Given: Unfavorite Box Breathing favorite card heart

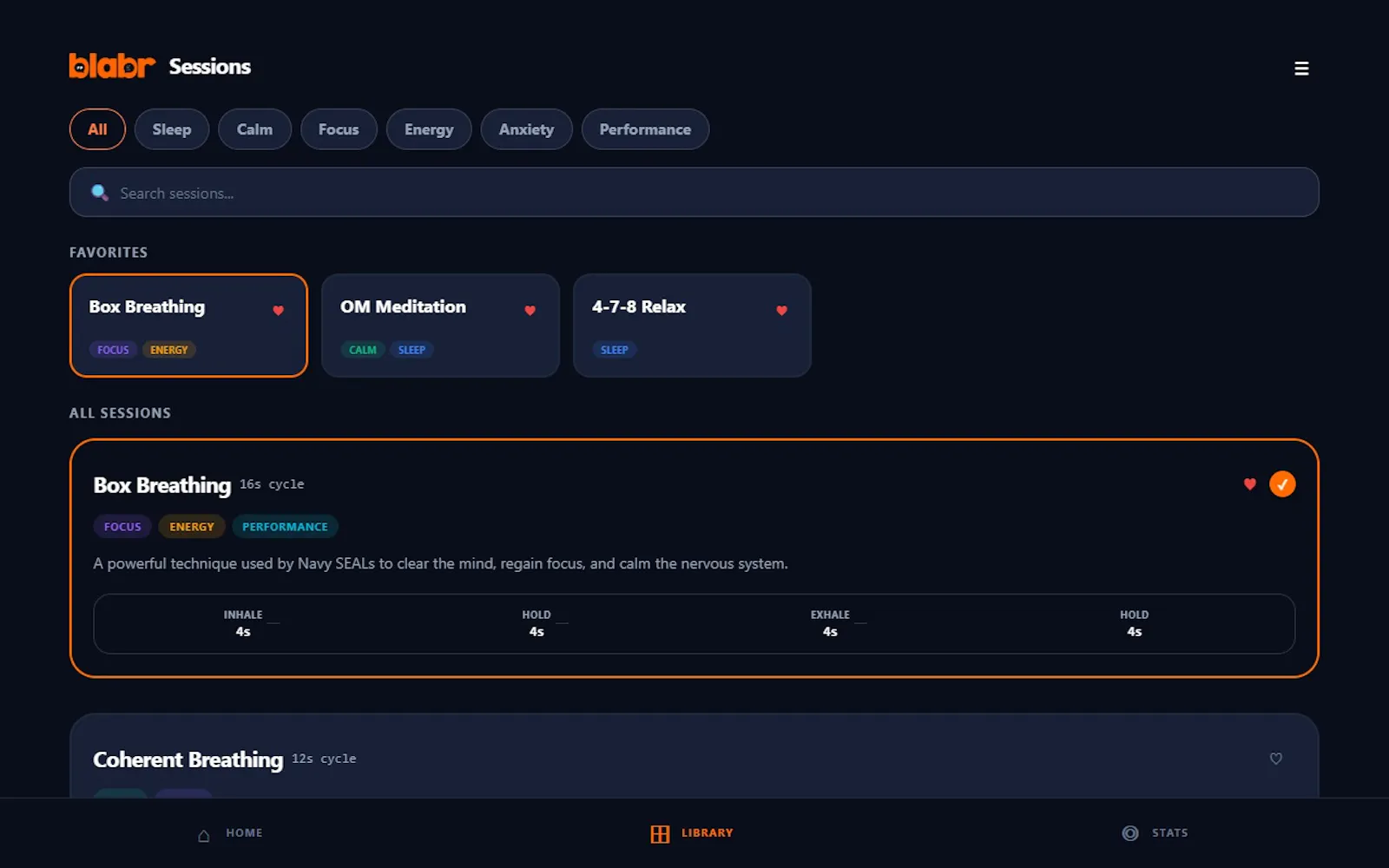Looking at the screenshot, I should 278,310.
